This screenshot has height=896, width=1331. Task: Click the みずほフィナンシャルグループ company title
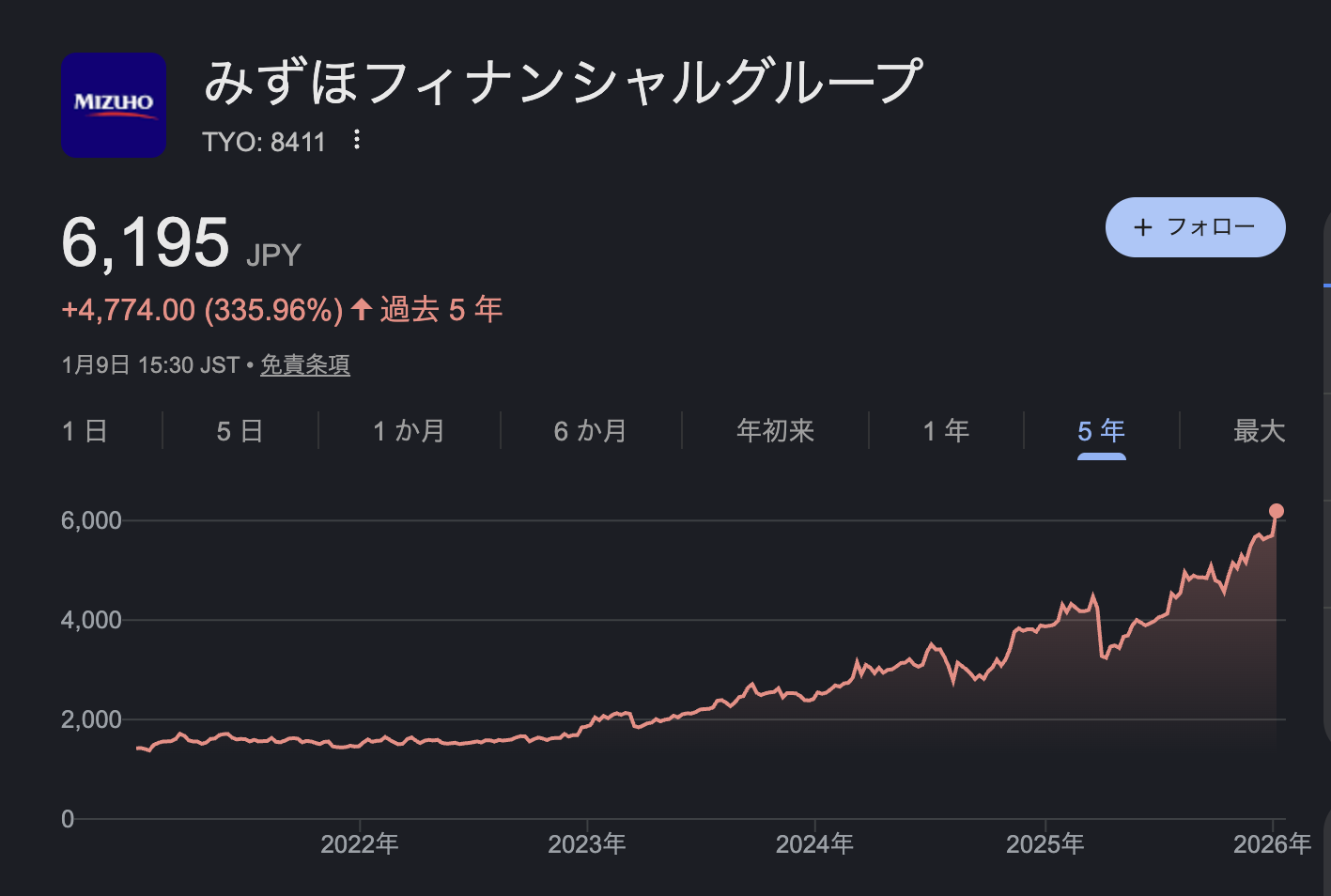pyautogui.click(x=563, y=82)
